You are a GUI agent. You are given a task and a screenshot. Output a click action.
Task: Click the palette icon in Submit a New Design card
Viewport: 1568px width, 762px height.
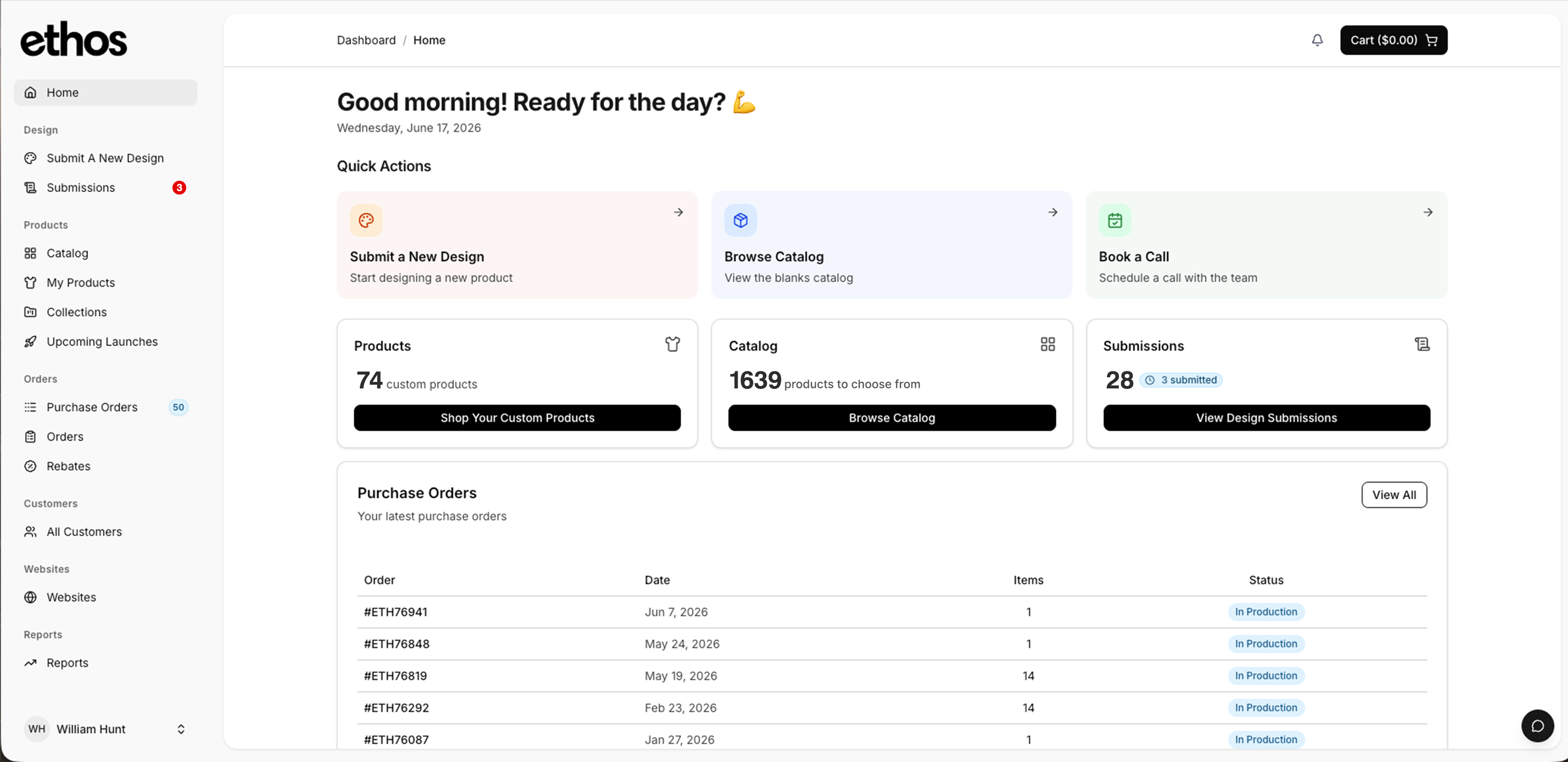point(366,220)
